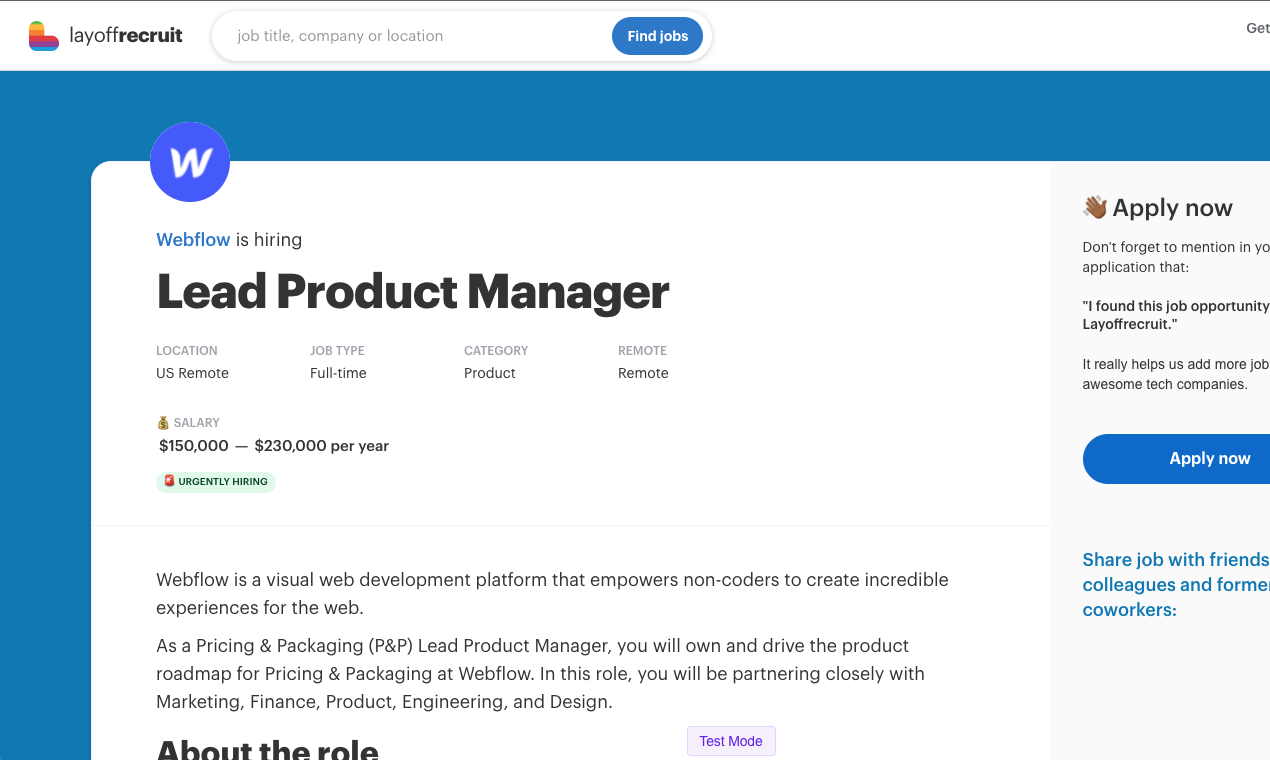
Task: Click the JOB TYPE label
Action: pyautogui.click(x=337, y=351)
